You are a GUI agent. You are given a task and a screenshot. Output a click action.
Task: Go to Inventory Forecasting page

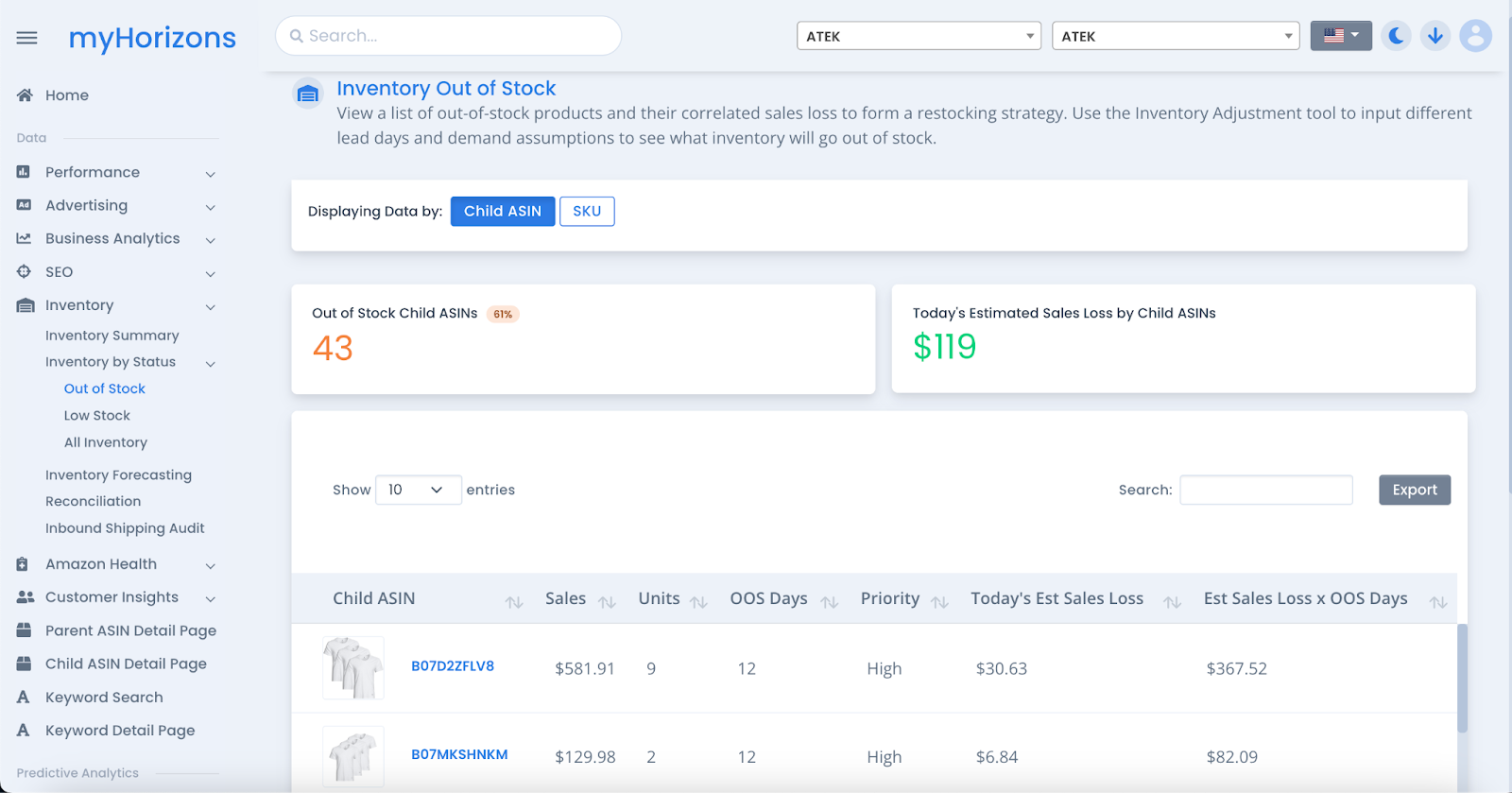point(118,474)
